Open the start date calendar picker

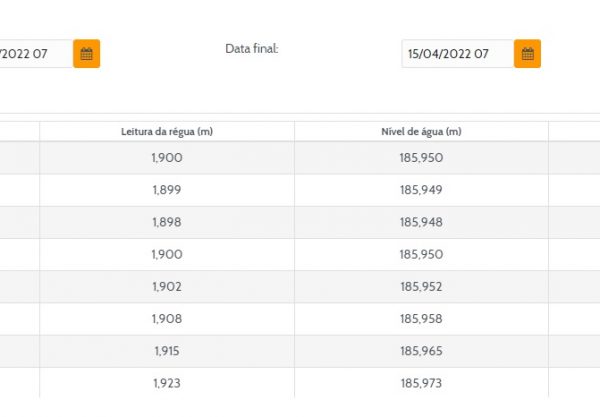[86, 54]
